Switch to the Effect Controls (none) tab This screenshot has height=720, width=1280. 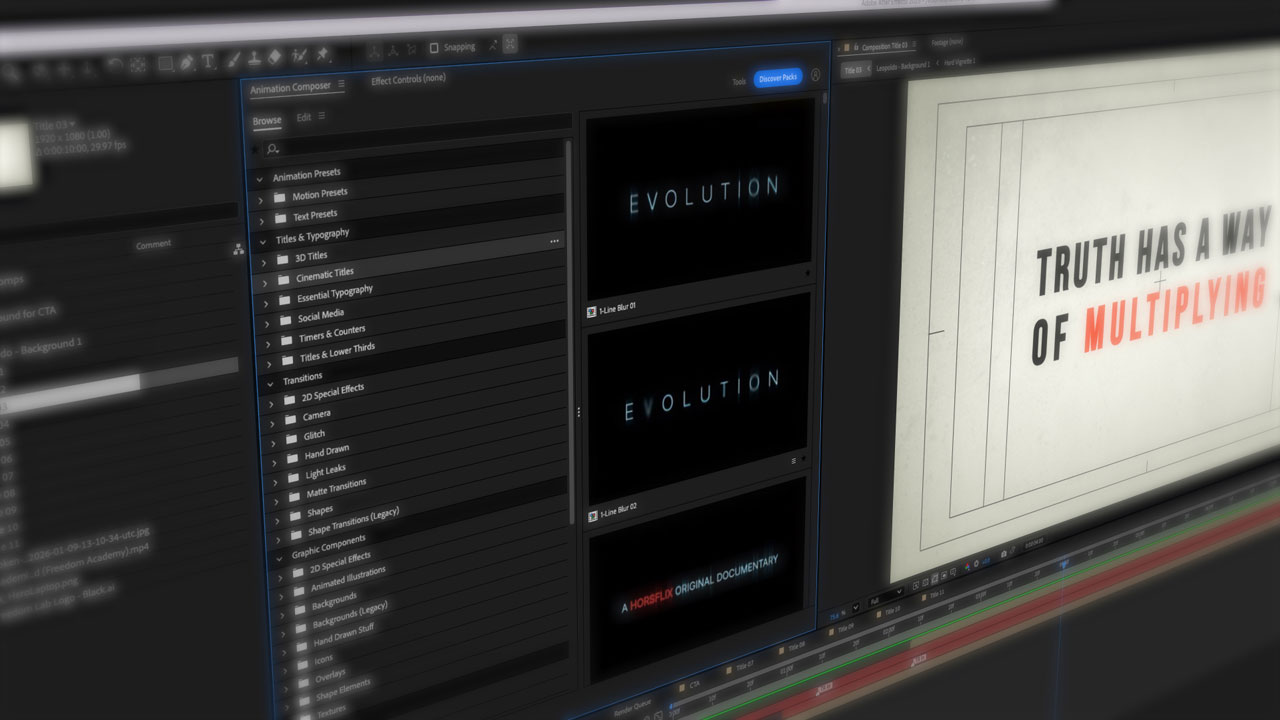pyautogui.click(x=408, y=79)
